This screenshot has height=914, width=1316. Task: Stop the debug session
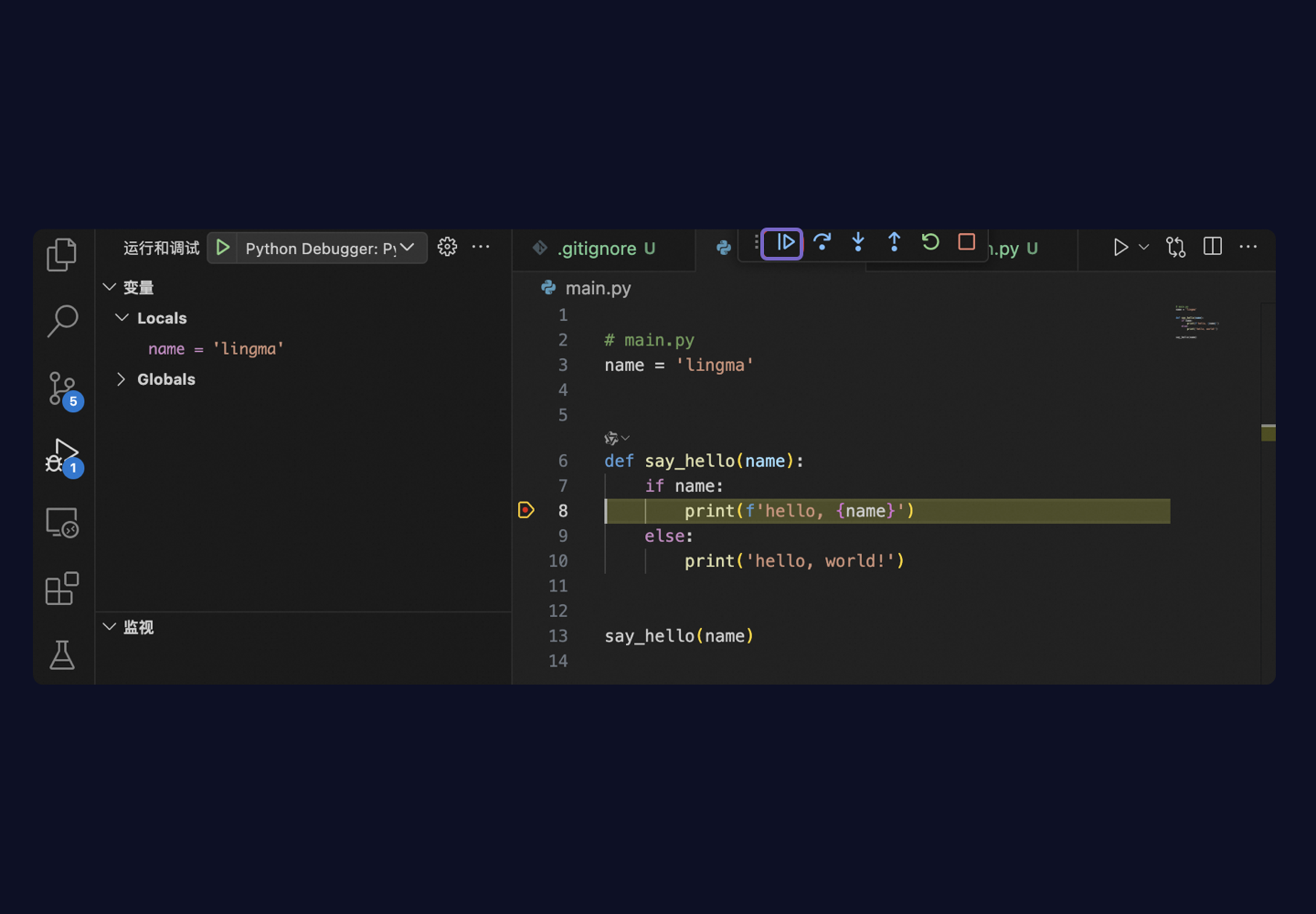[966, 242]
